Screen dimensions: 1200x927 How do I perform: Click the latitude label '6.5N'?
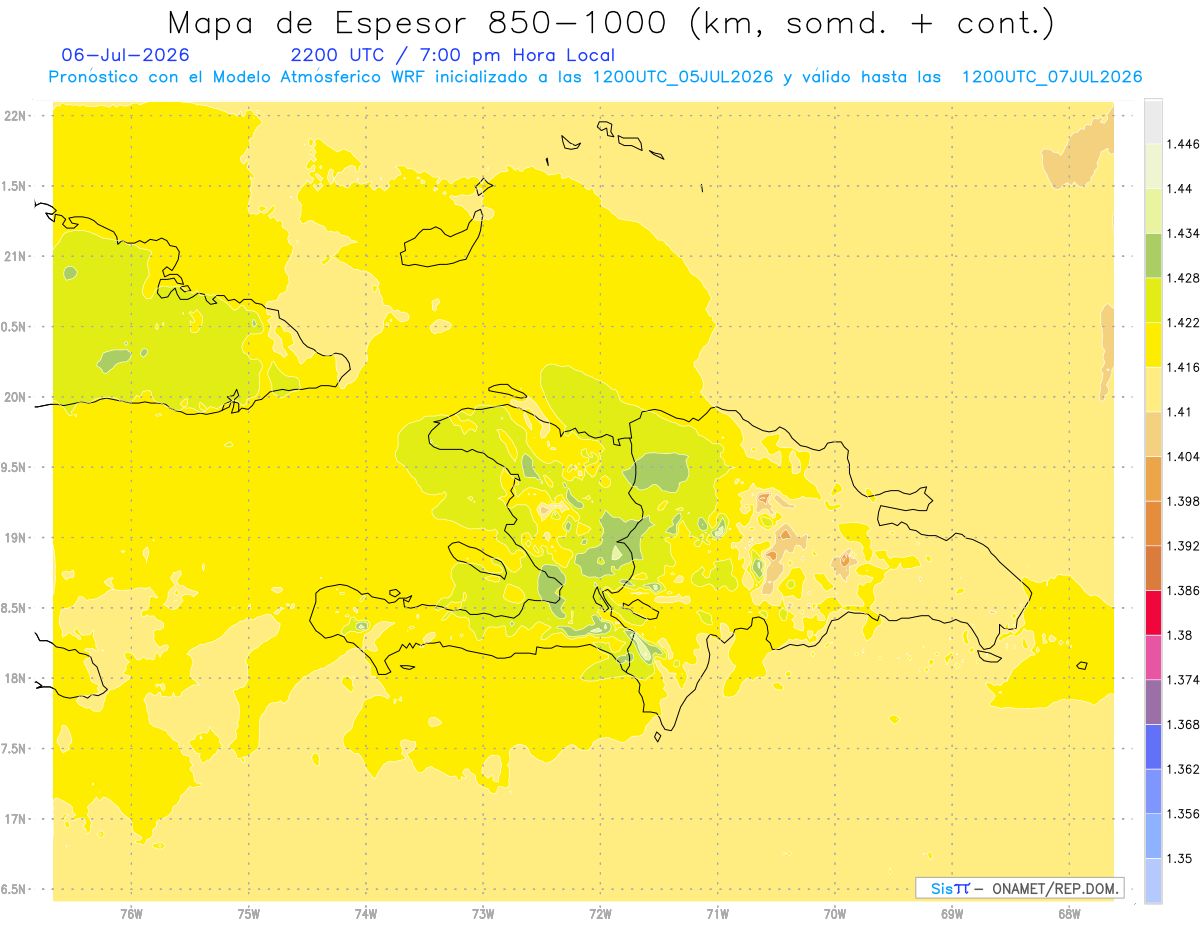pyautogui.click(x=15, y=889)
